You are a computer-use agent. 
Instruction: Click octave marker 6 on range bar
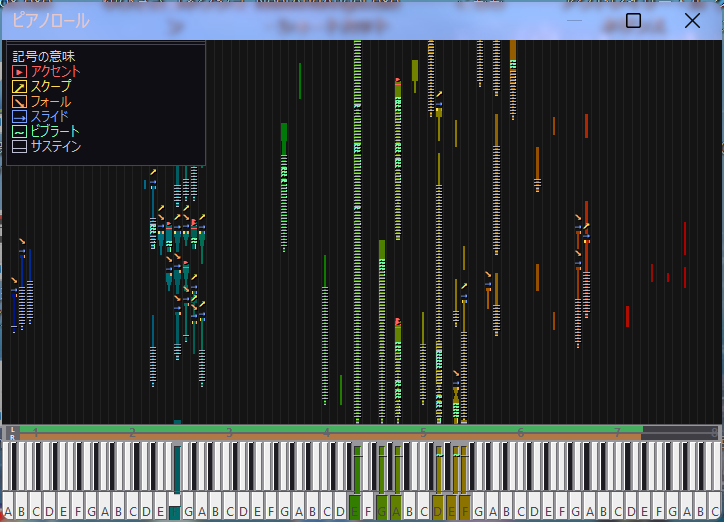[520, 432]
